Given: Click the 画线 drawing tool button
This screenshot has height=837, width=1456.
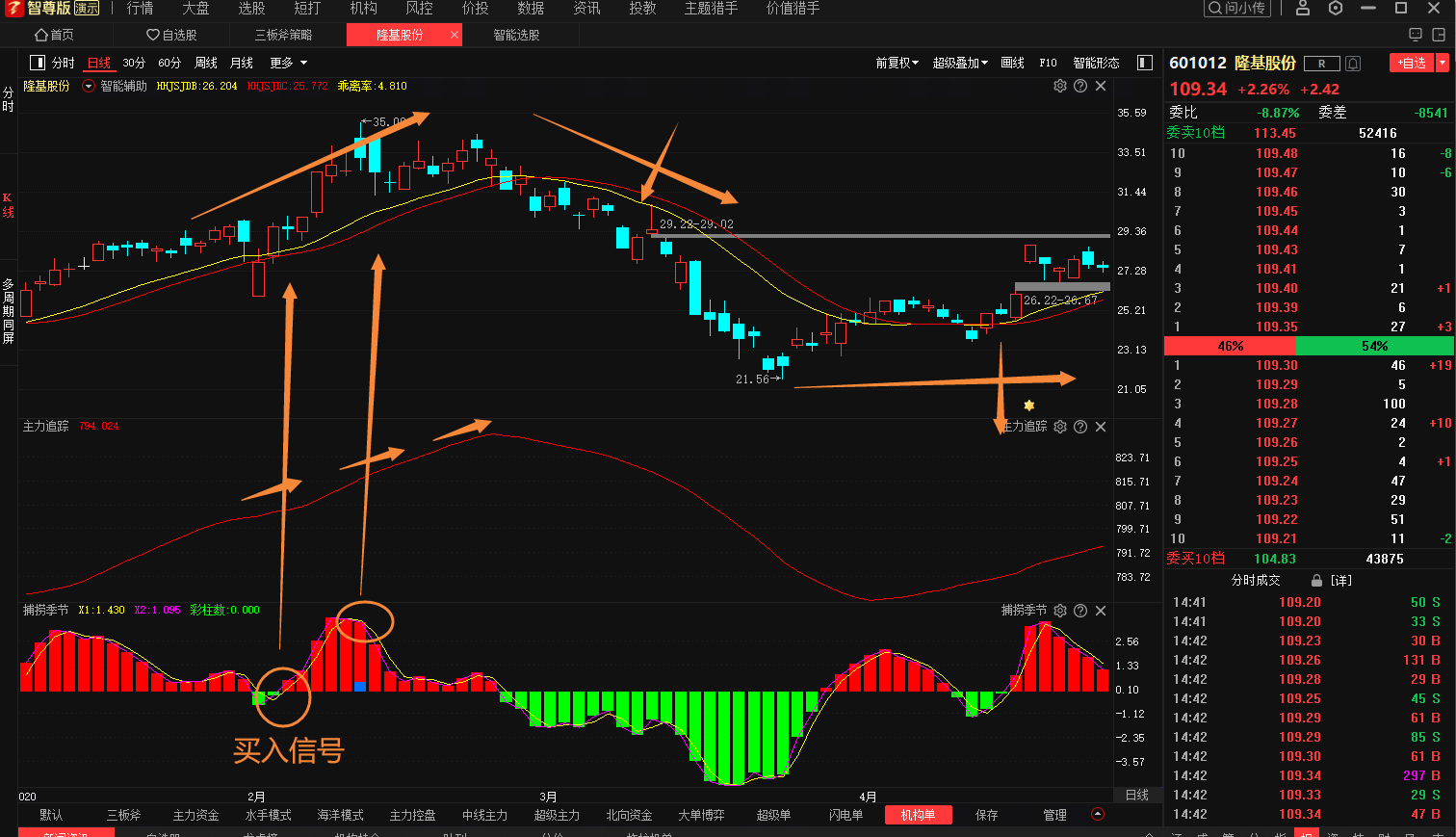Looking at the screenshot, I should (x=1013, y=63).
